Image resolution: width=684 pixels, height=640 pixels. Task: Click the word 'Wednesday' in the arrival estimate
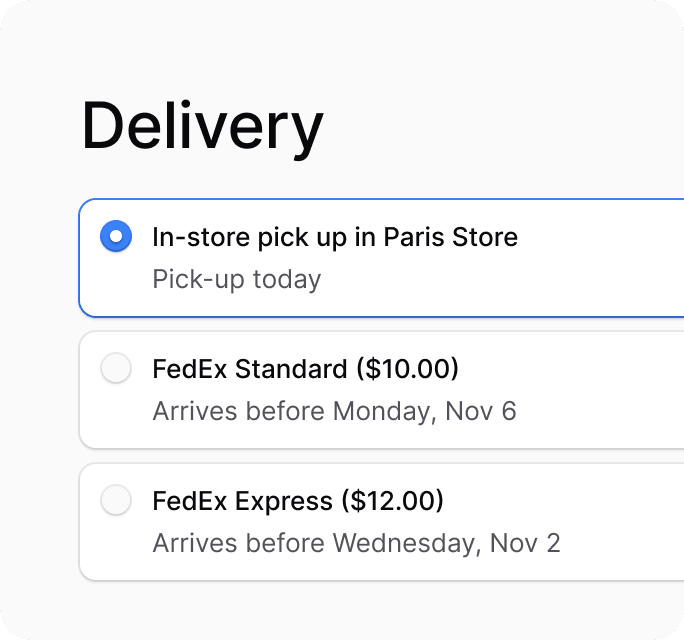click(407, 543)
